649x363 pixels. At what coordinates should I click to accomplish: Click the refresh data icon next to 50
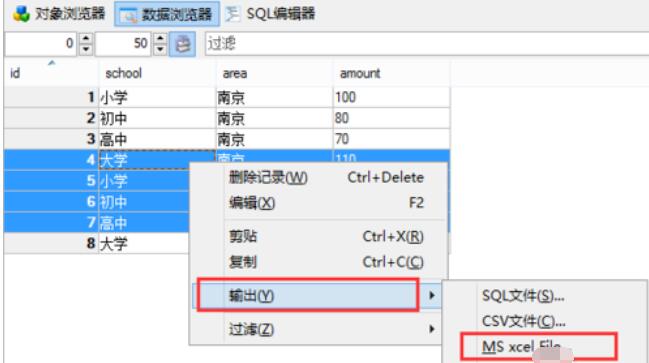click(x=183, y=44)
